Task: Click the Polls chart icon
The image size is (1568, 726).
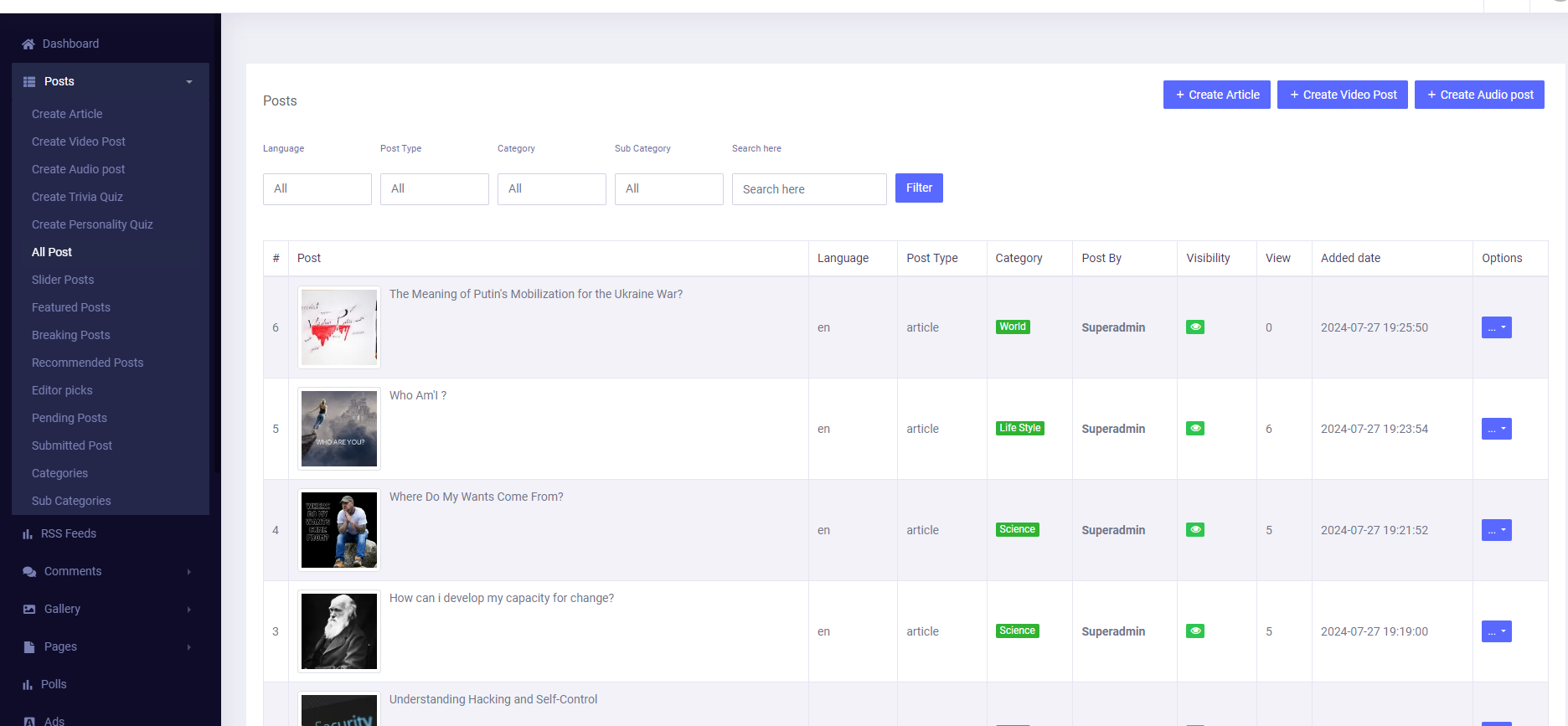Action: tap(28, 685)
